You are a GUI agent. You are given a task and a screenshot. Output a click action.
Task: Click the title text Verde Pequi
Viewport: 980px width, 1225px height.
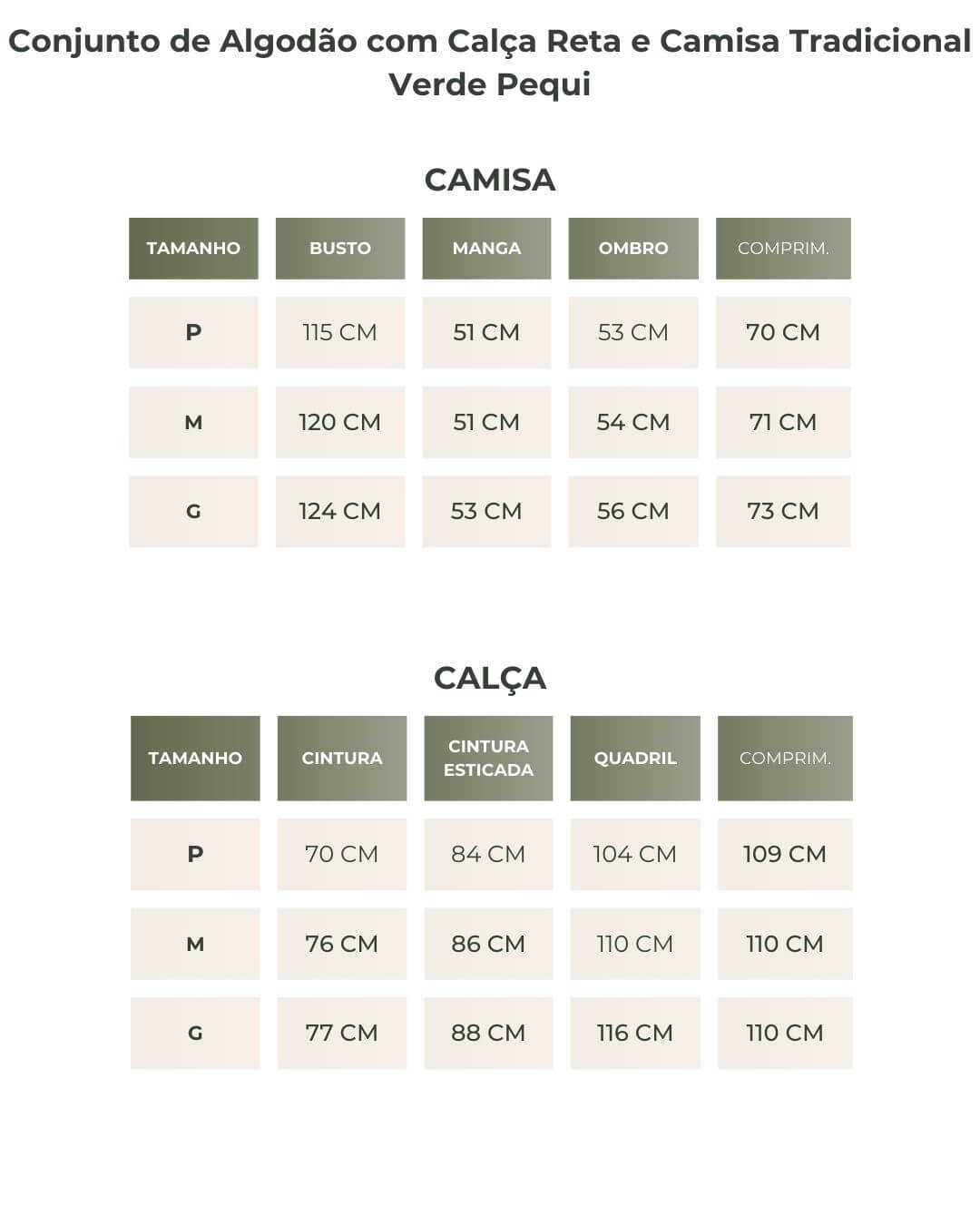tap(490, 84)
